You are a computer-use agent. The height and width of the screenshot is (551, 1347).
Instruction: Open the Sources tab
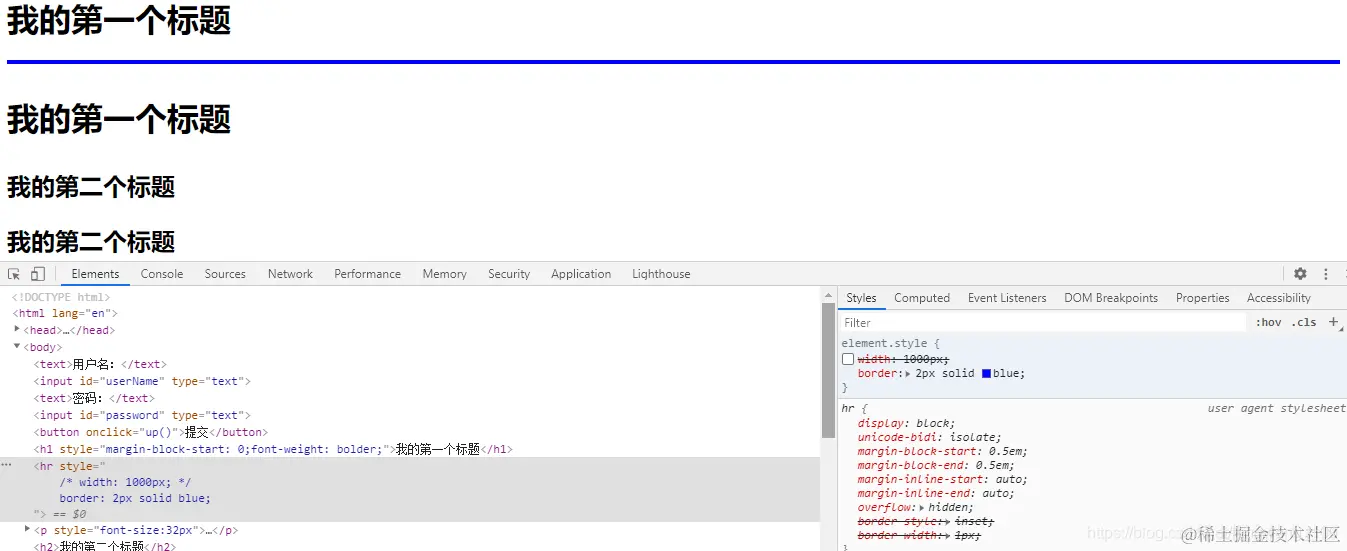point(225,274)
